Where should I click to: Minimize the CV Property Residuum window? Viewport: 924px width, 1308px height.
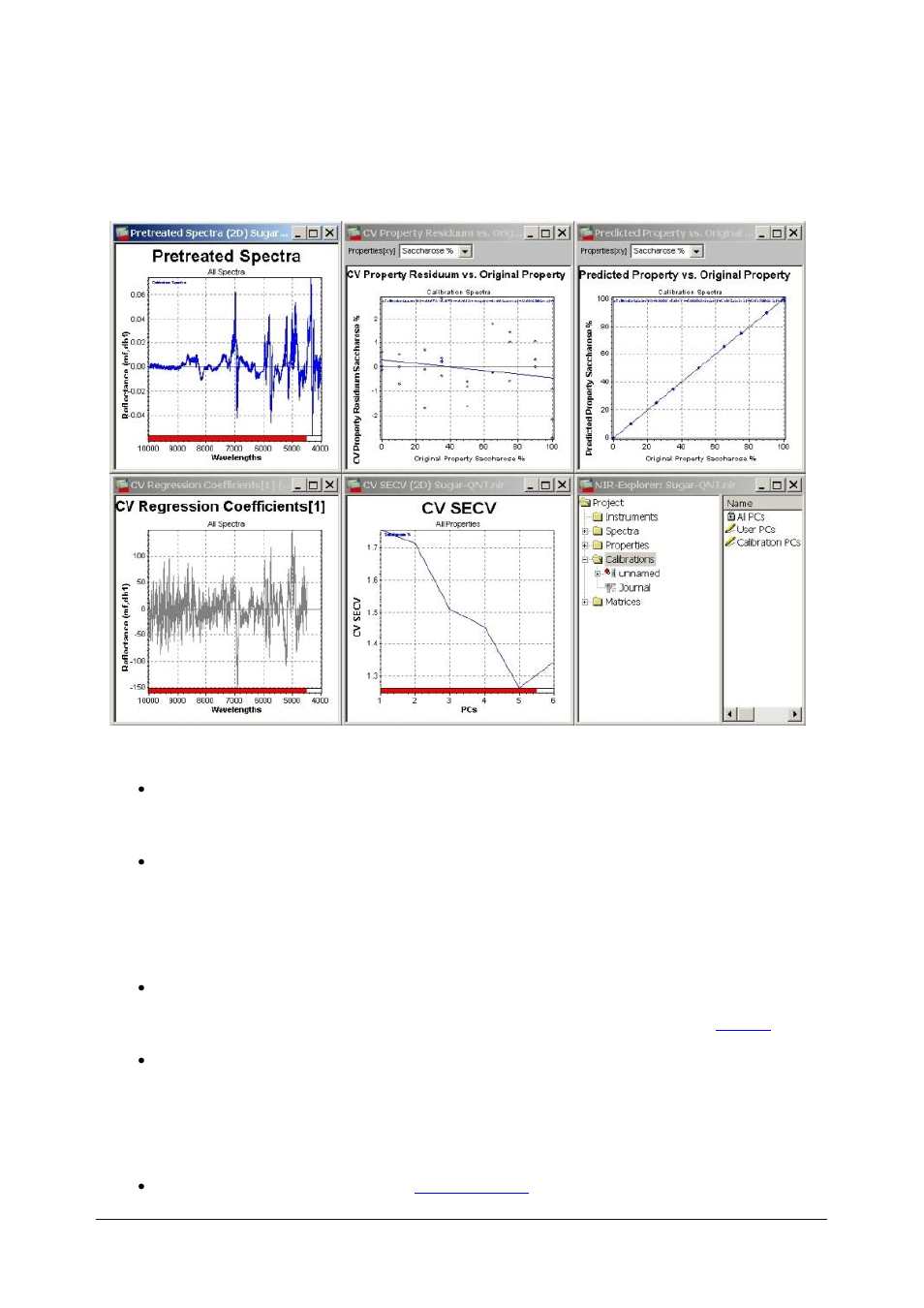coord(530,234)
